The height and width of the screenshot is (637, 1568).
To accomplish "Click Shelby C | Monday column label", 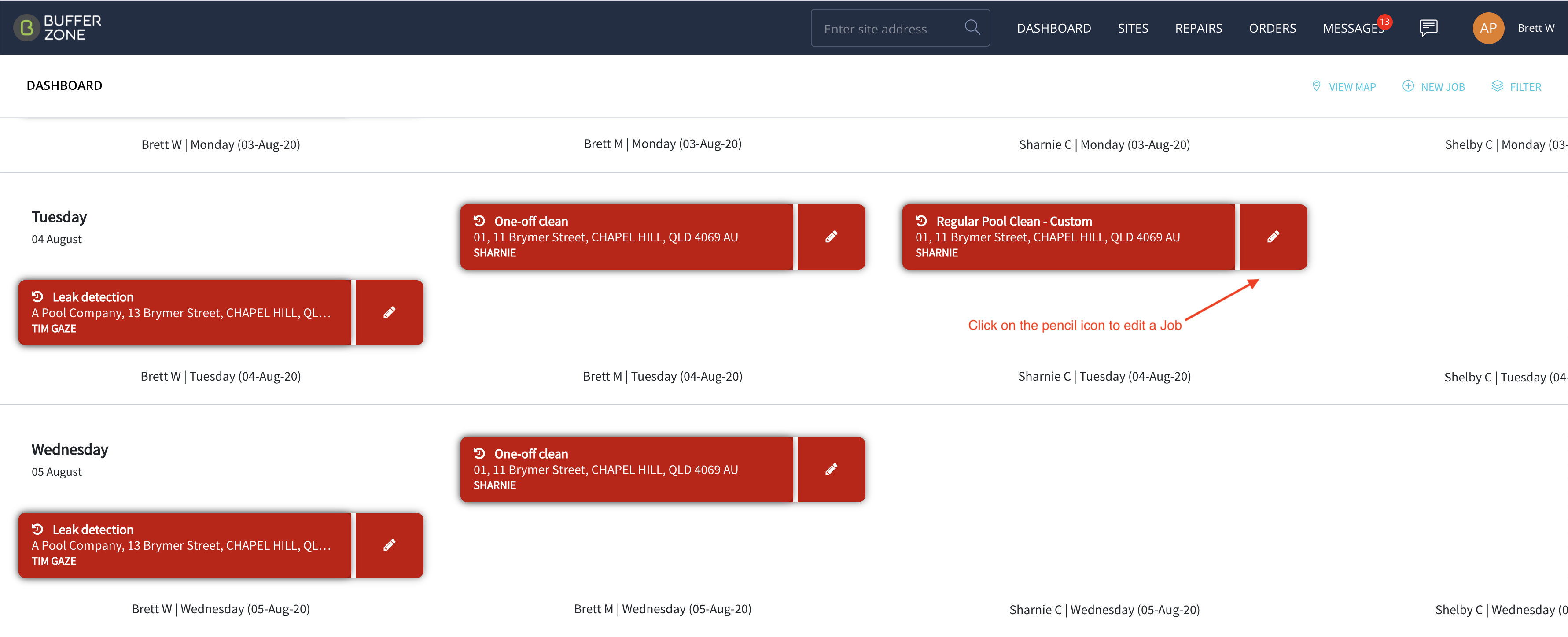I will click(1506, 145).
